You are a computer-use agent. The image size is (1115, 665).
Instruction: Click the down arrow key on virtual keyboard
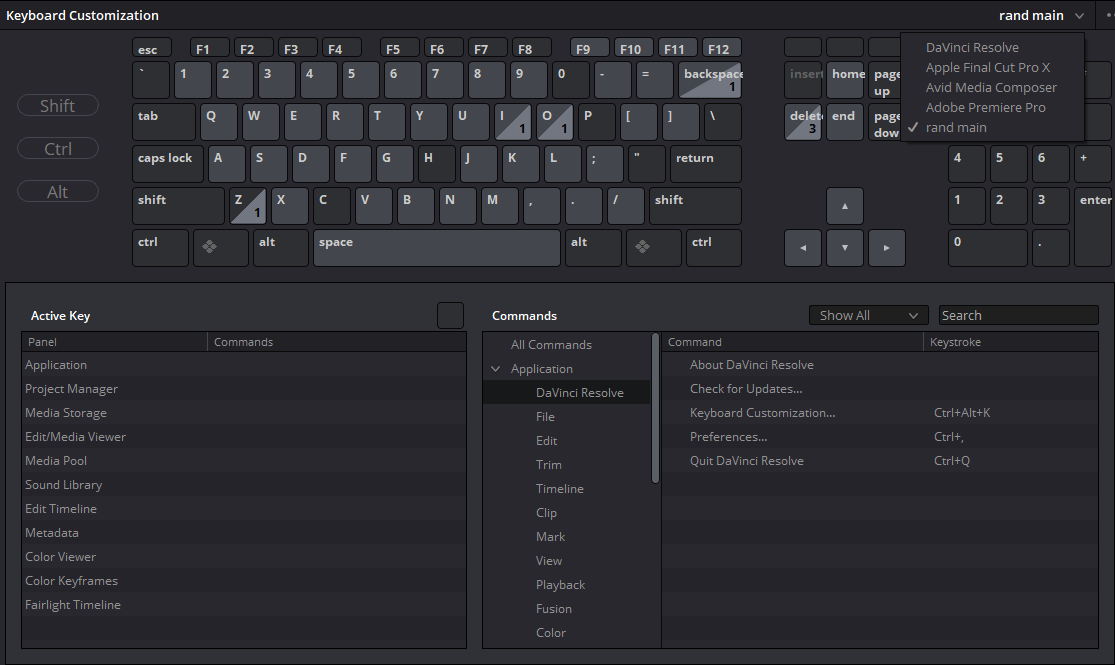point(845,248)
